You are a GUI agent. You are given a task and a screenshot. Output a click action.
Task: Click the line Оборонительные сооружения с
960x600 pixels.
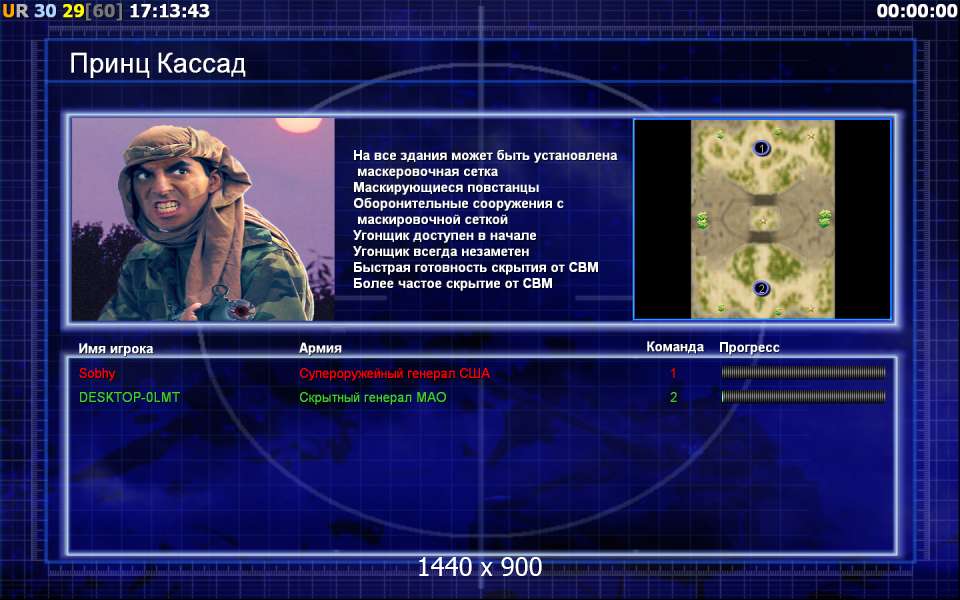pos(458,203)
